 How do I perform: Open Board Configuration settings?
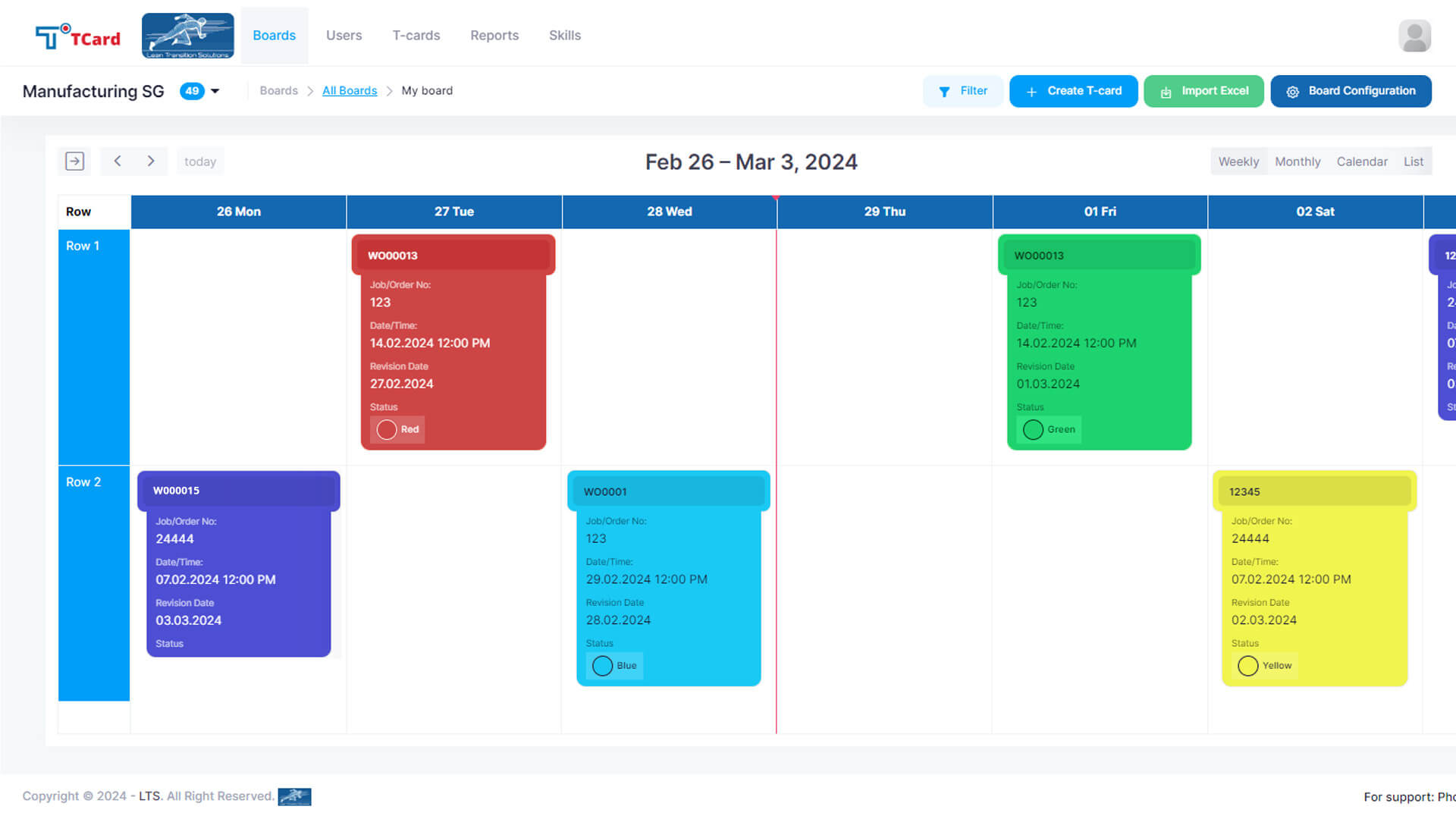1351,91
